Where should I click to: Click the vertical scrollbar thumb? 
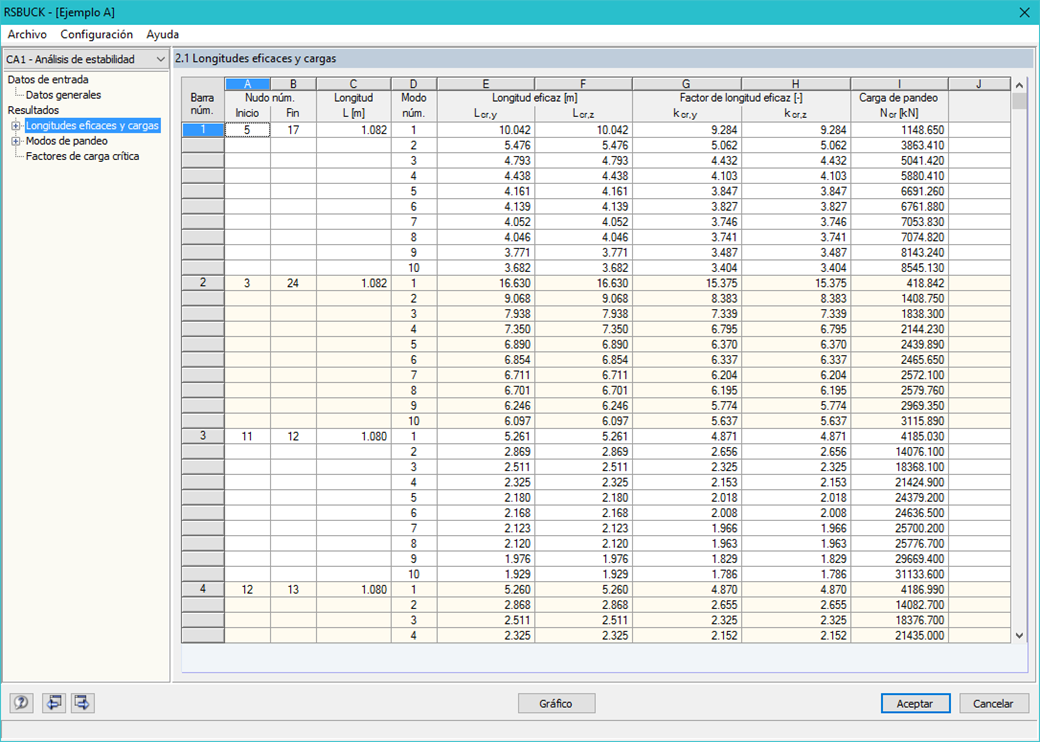pos(1019,101)
